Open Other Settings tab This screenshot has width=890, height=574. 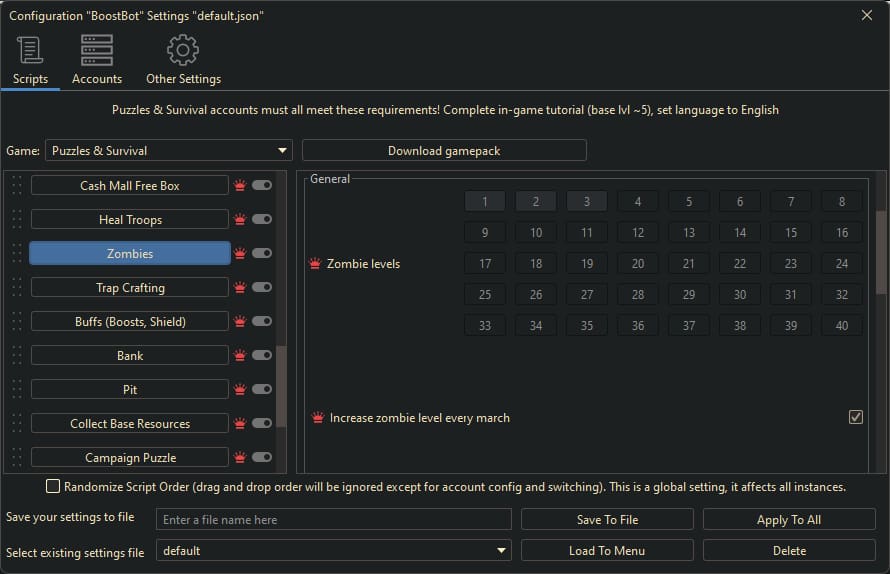click(183, 60)
